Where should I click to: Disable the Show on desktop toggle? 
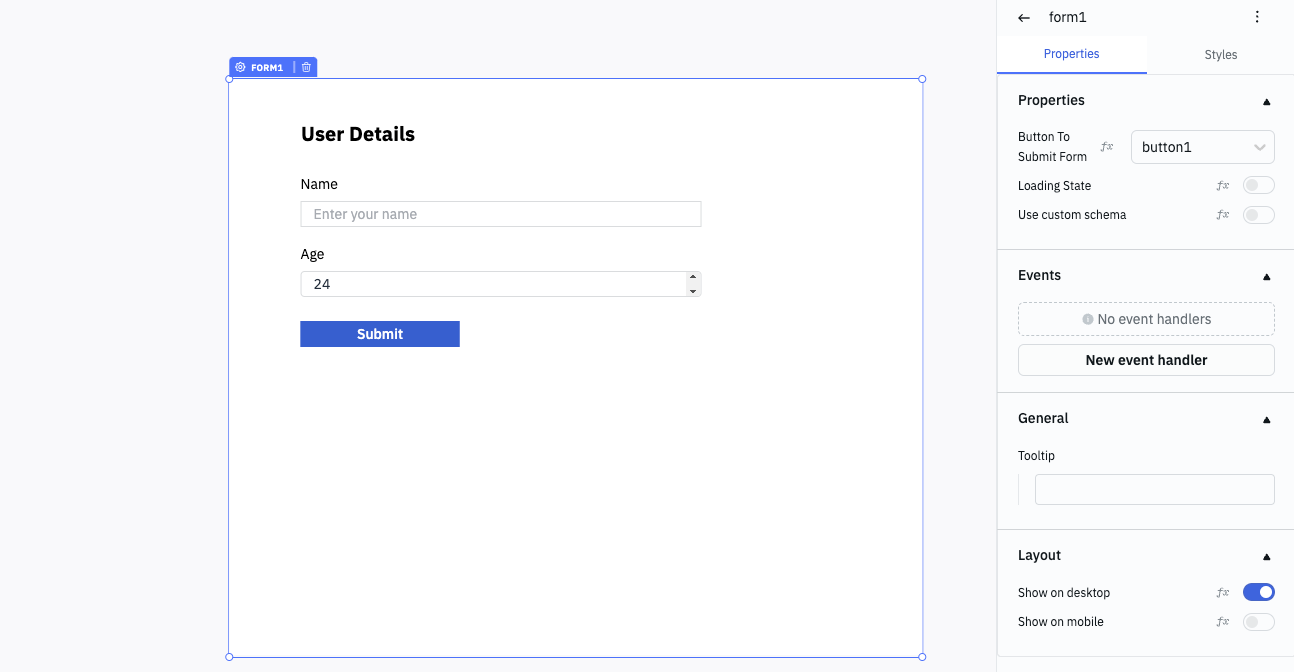pos(1258,592)
